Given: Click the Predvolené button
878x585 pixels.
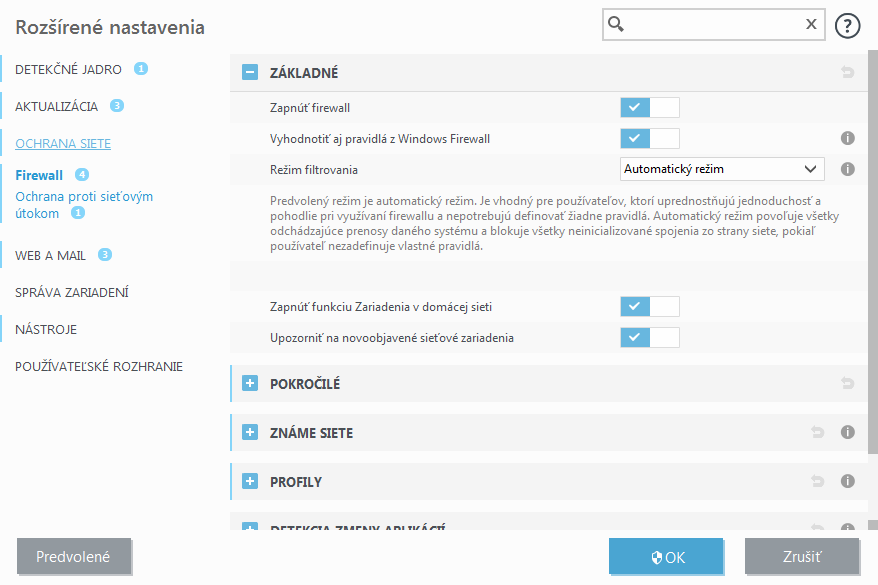Looking at the screenshot, I should (74, 559).
